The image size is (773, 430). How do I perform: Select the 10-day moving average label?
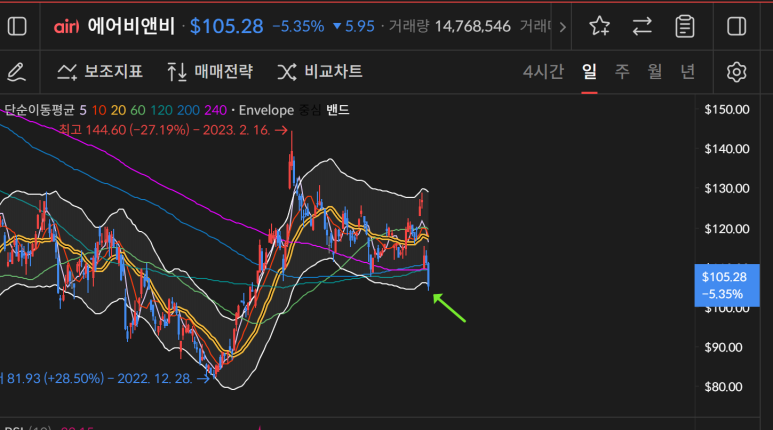[x=99, y=110]
